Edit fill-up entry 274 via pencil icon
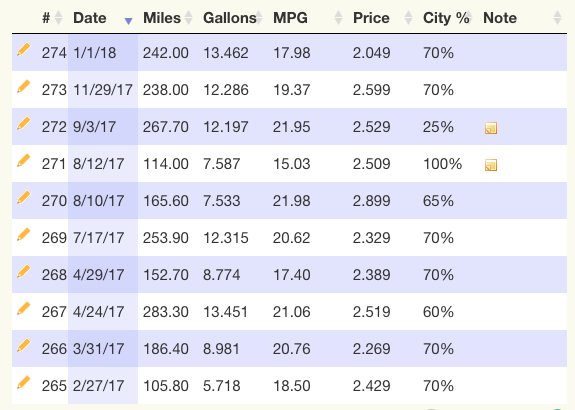This screenshot has height=410, width=575. click(23, 50)
